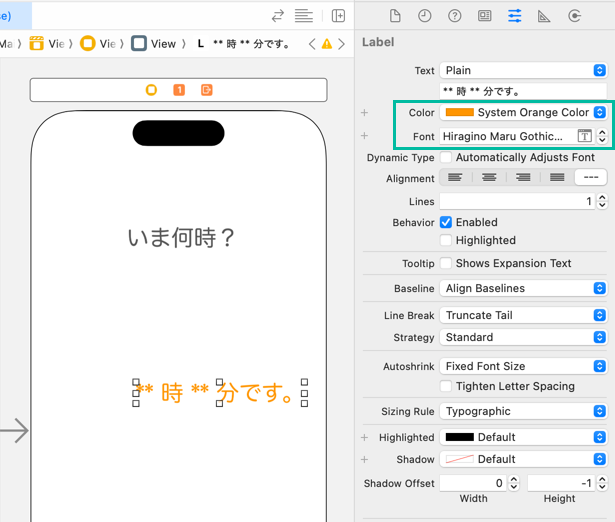Expand the Autoshrink Fixed Font Size menu
615x522 pixels.
click(x=523, y=366)
